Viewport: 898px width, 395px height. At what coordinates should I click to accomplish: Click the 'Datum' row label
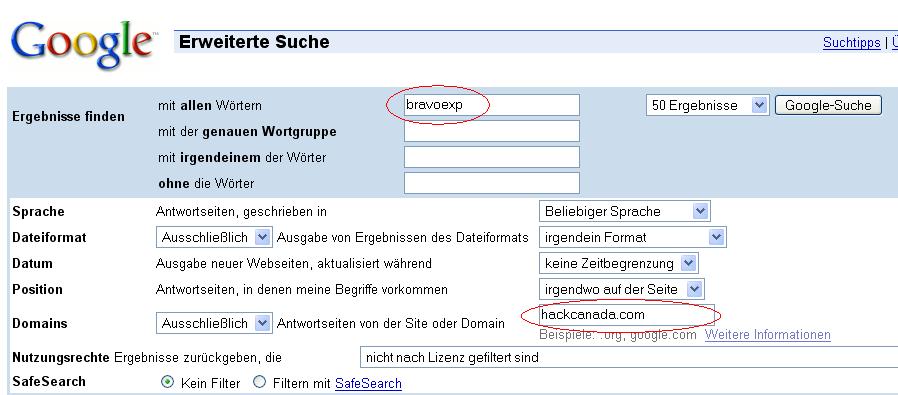(x=33, y=263)
